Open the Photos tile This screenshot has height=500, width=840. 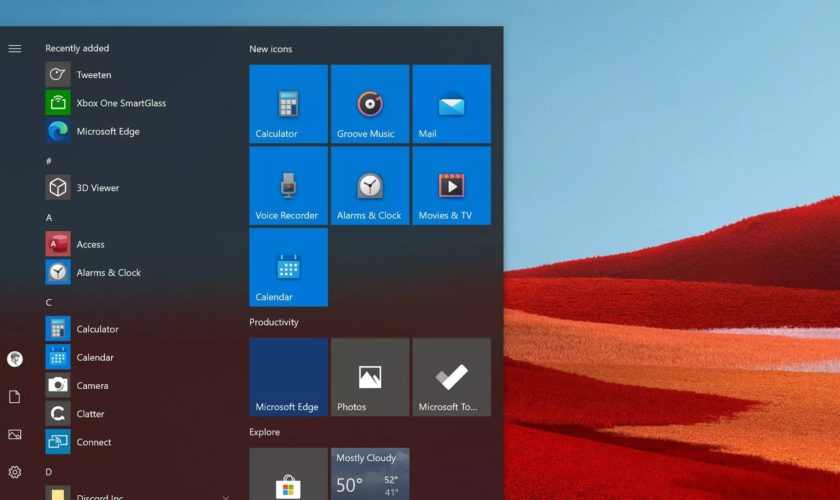click(370, 377)
